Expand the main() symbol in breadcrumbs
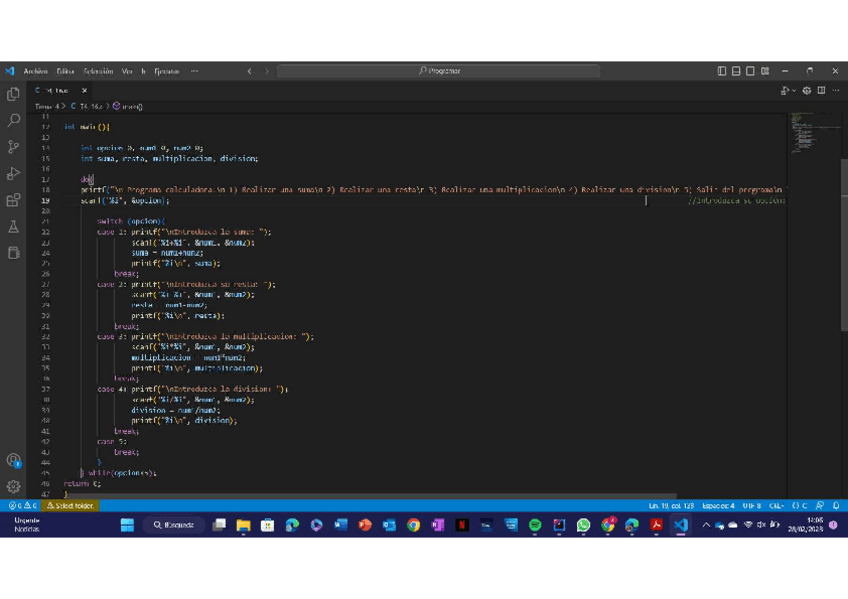The width and height of the screenshot is (848, 599). coord(128,106)
